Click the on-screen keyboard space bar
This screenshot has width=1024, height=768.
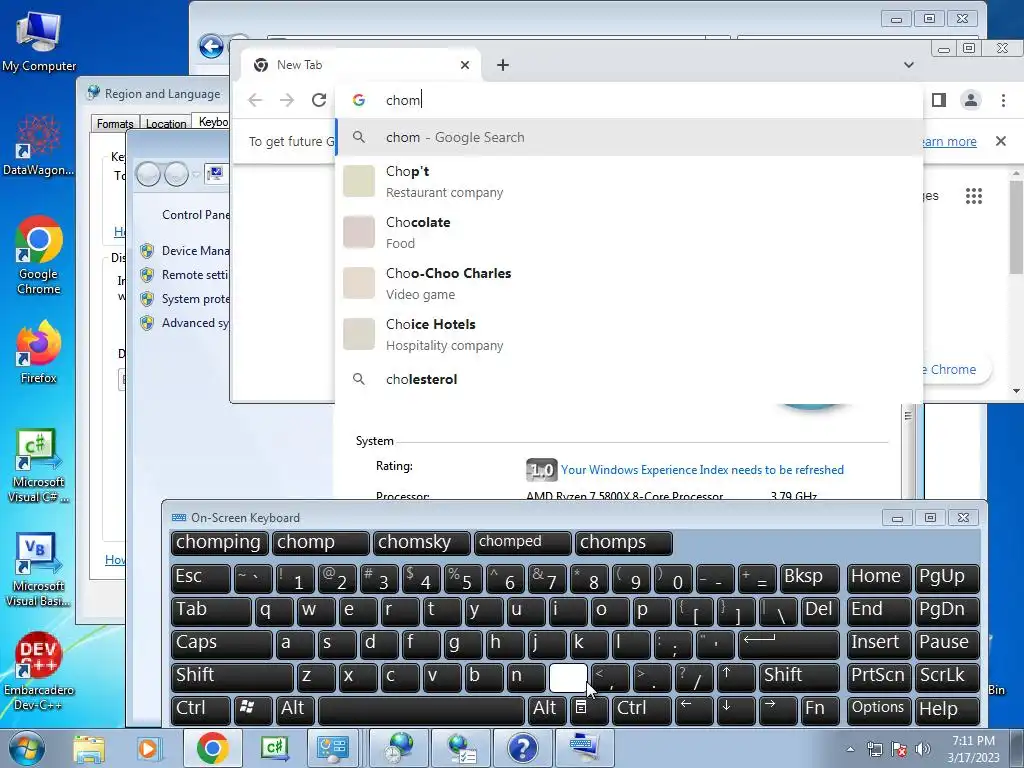pyautogui.click(x=422, y=709)
